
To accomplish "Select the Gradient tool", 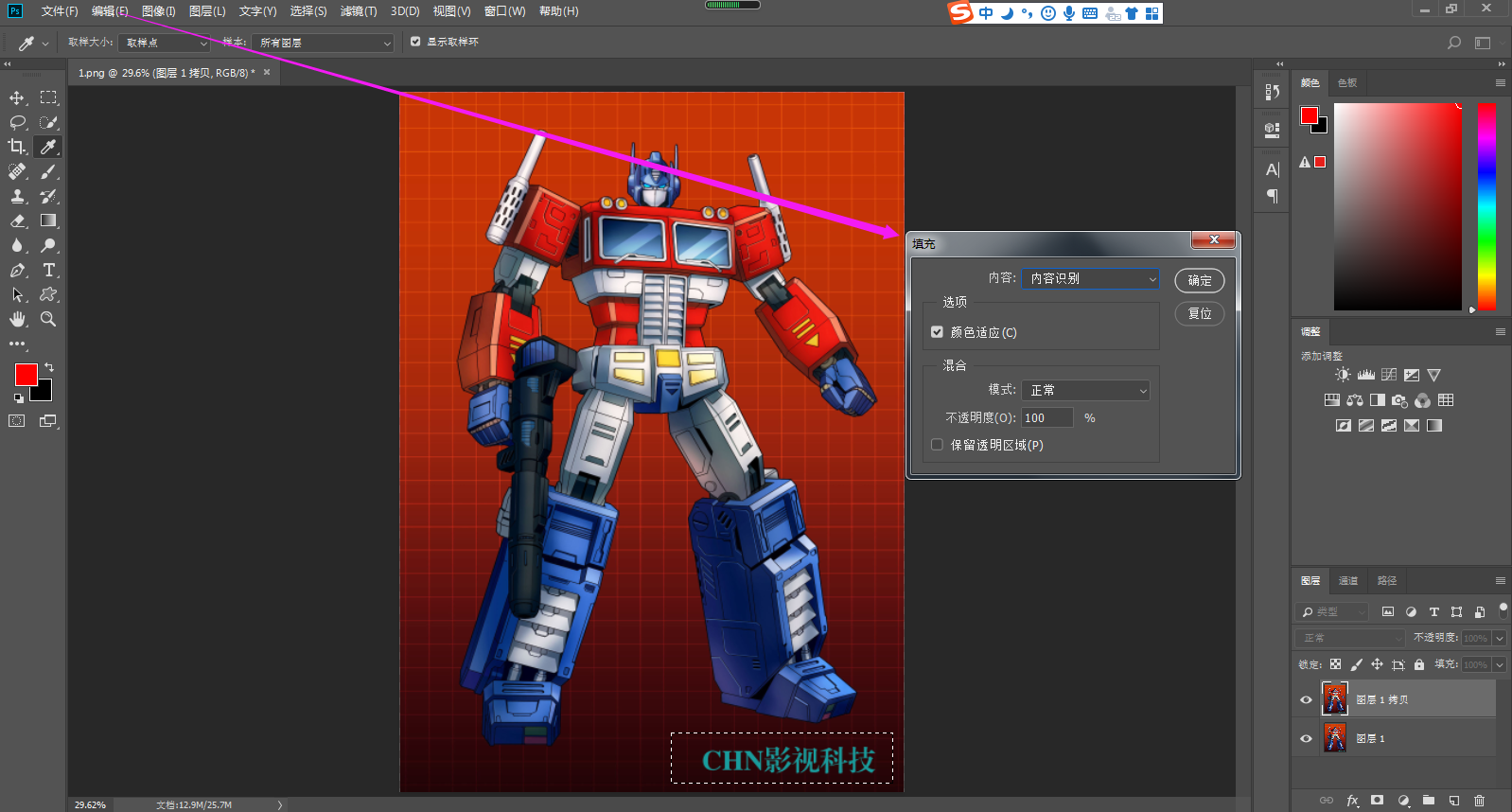I will pyautogui.click(x=48, y=221).
